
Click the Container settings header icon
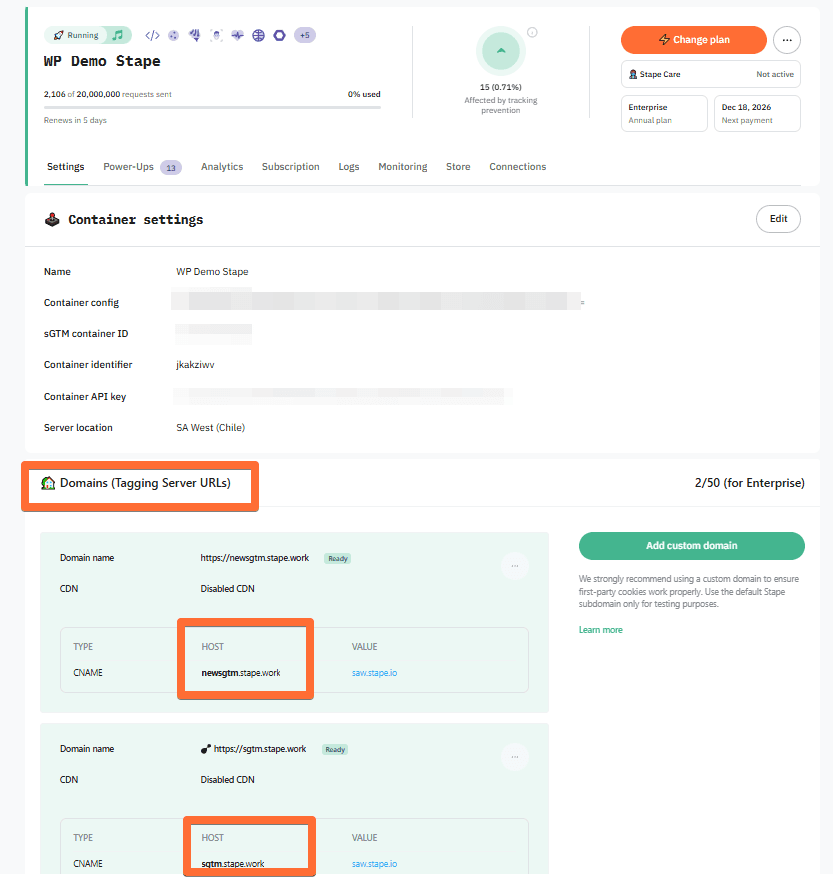[x=52, y=219]
